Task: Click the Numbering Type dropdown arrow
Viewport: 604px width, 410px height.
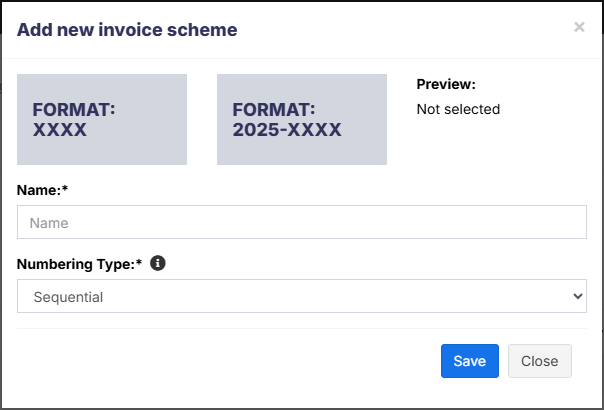Action: [577, 296]
